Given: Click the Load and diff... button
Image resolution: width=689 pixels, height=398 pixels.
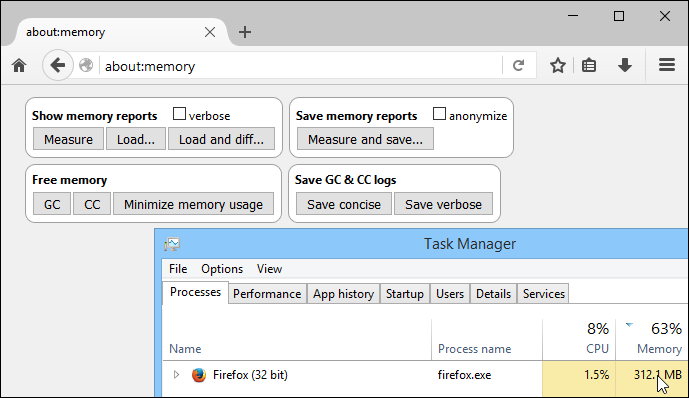Looking at the screenshot, I should (221, 139).
